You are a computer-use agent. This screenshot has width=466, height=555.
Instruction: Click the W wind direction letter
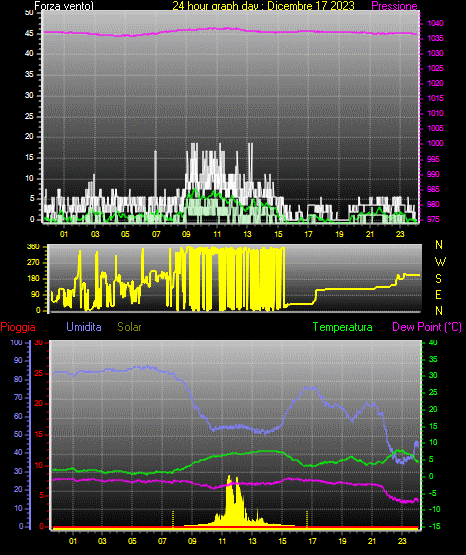(x=440, y=262)
